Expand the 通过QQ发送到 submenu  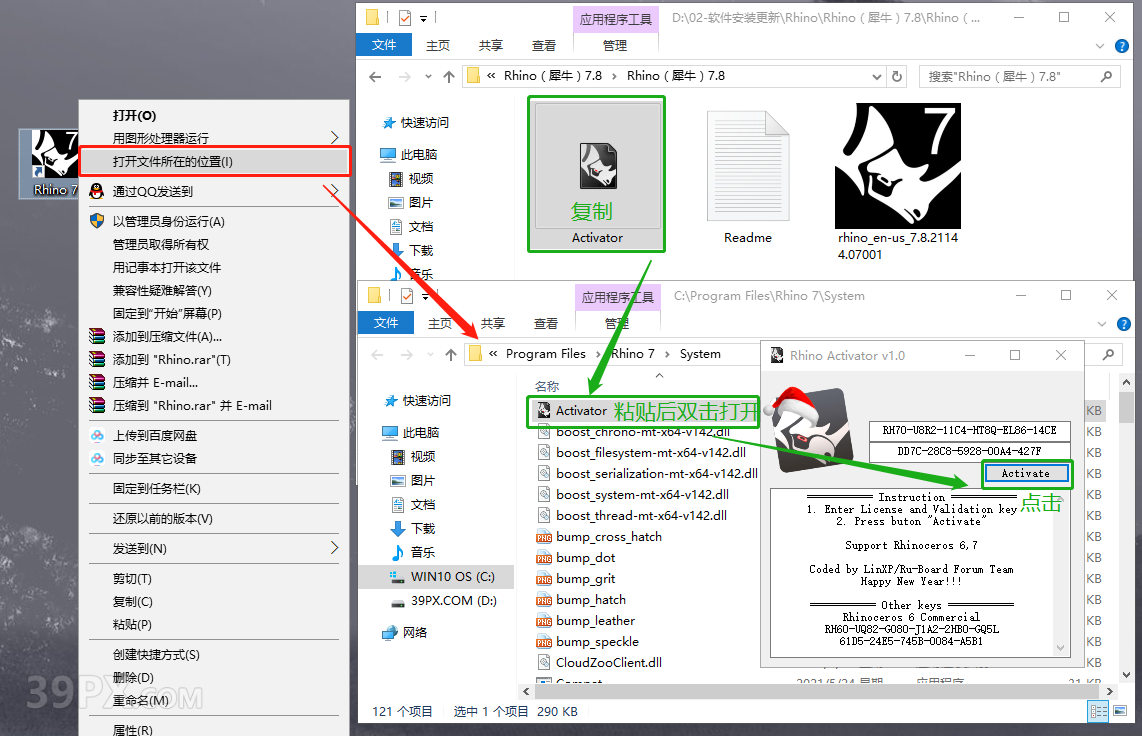334,191
